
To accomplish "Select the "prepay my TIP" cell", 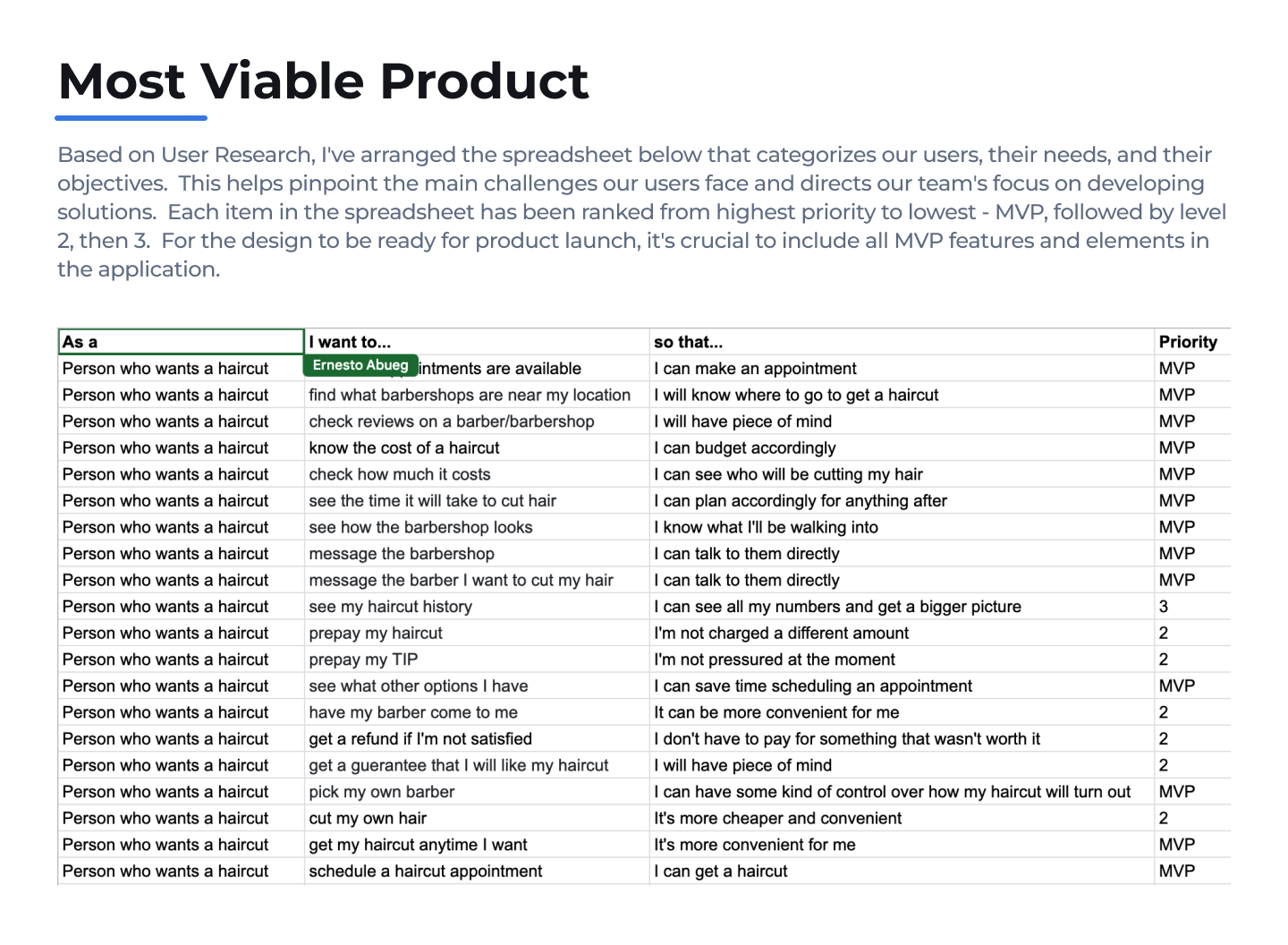I will [364, 660].
